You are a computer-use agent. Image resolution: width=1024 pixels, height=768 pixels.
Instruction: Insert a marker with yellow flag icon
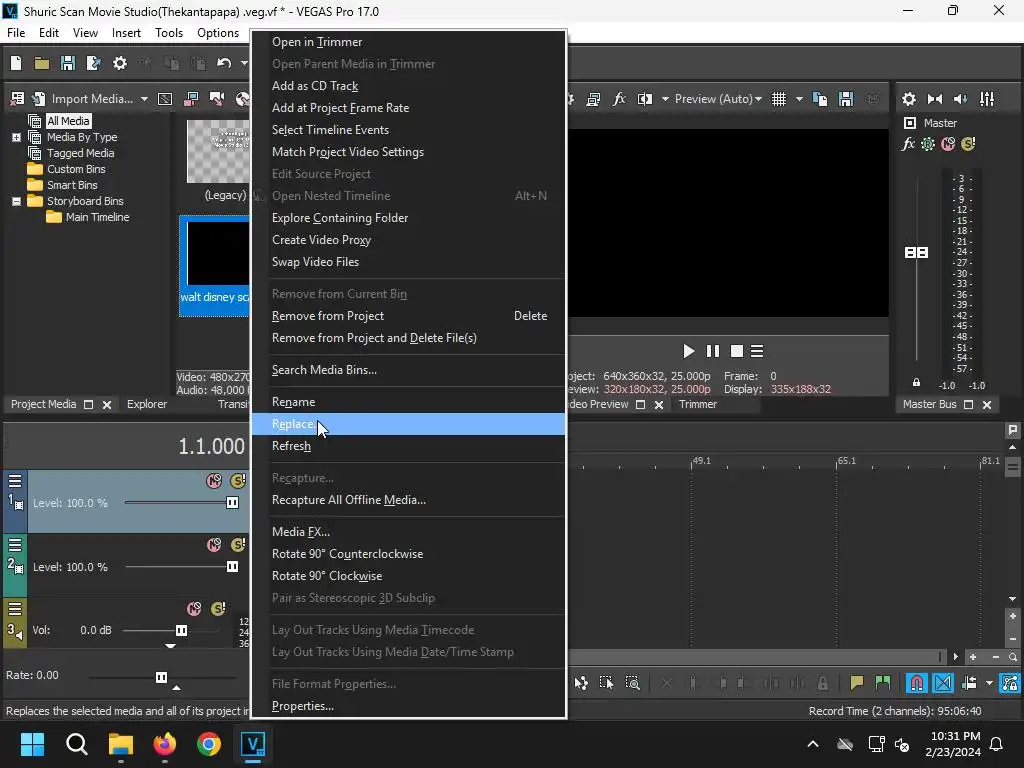[x=857, y=683]
